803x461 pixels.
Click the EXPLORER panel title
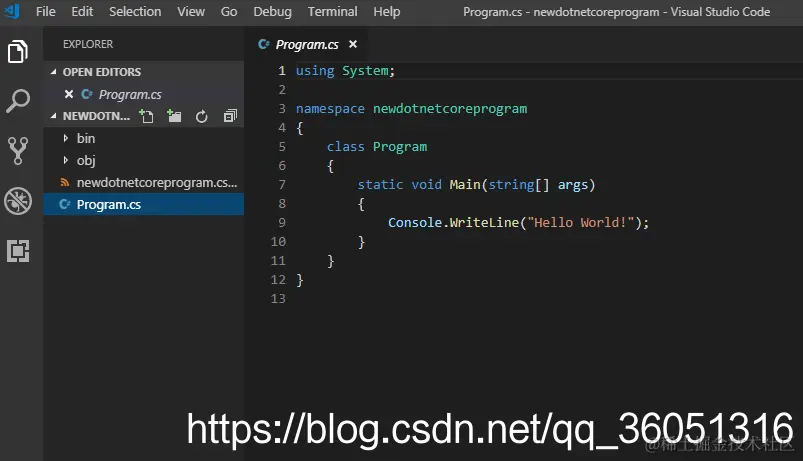88,44
